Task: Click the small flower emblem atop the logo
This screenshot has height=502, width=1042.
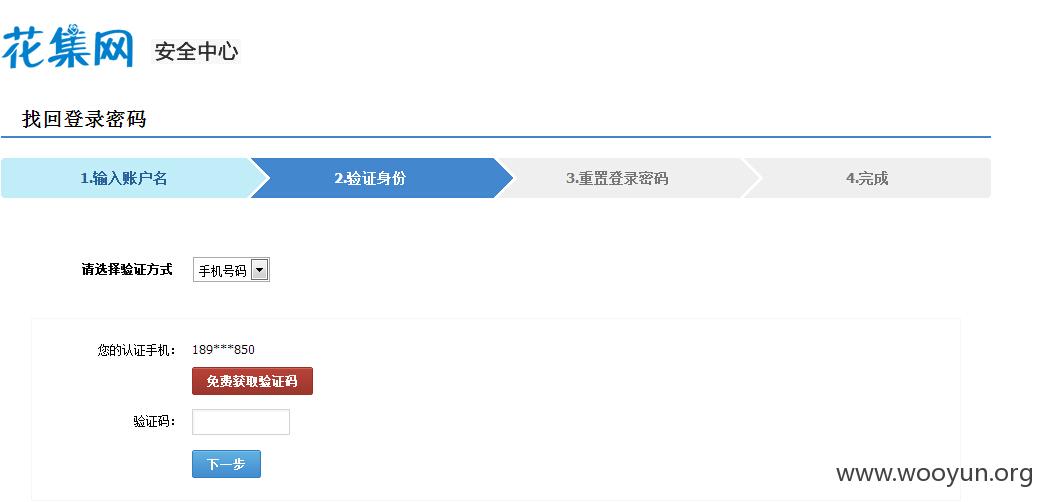Action: click(75, 29)
